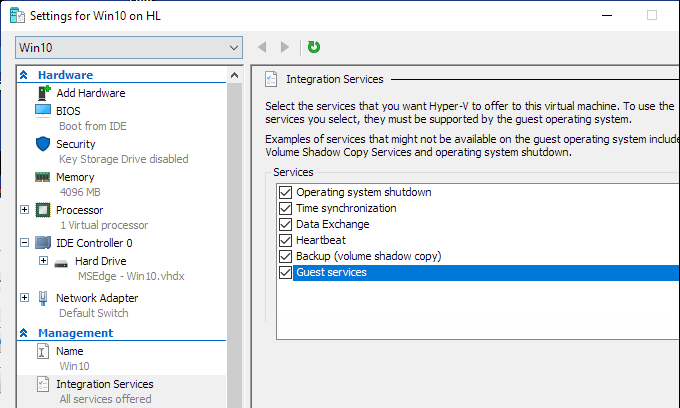
Task: Uncheck Operating system shutdown service
Action: coord(285,192)
